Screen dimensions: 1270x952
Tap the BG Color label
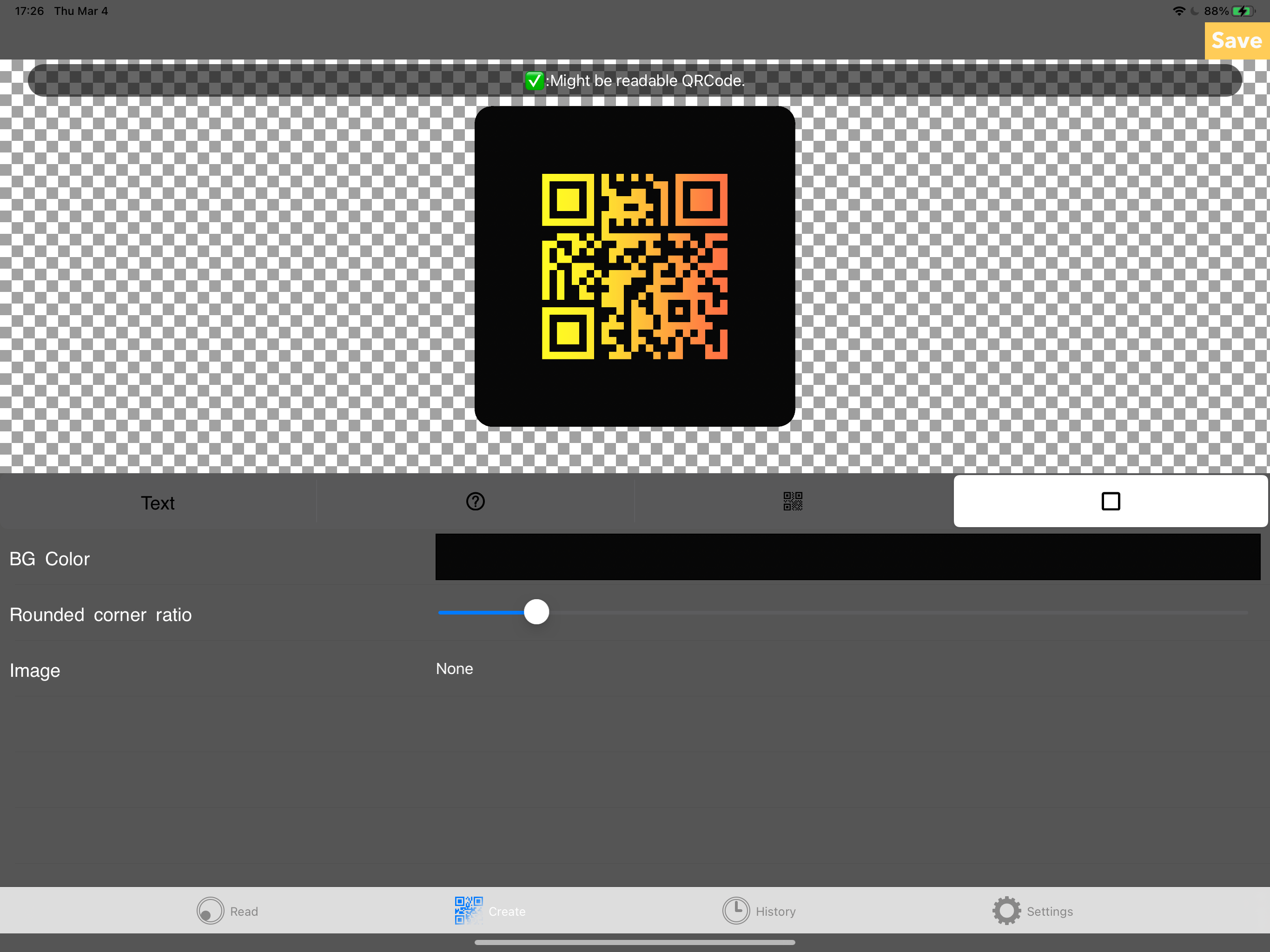point(50,559)
